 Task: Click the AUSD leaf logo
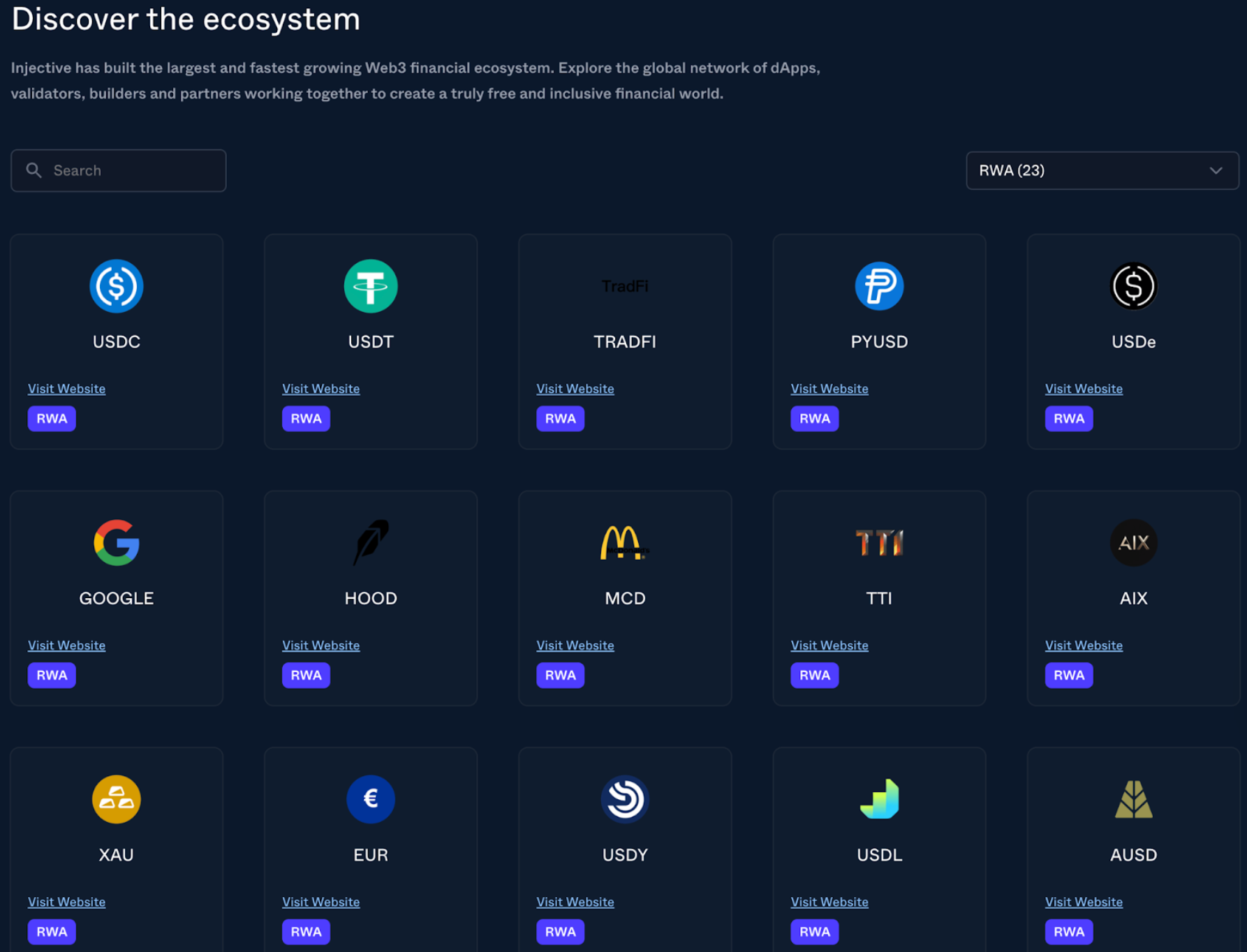pyautogui.click(x=1133, y=799)
